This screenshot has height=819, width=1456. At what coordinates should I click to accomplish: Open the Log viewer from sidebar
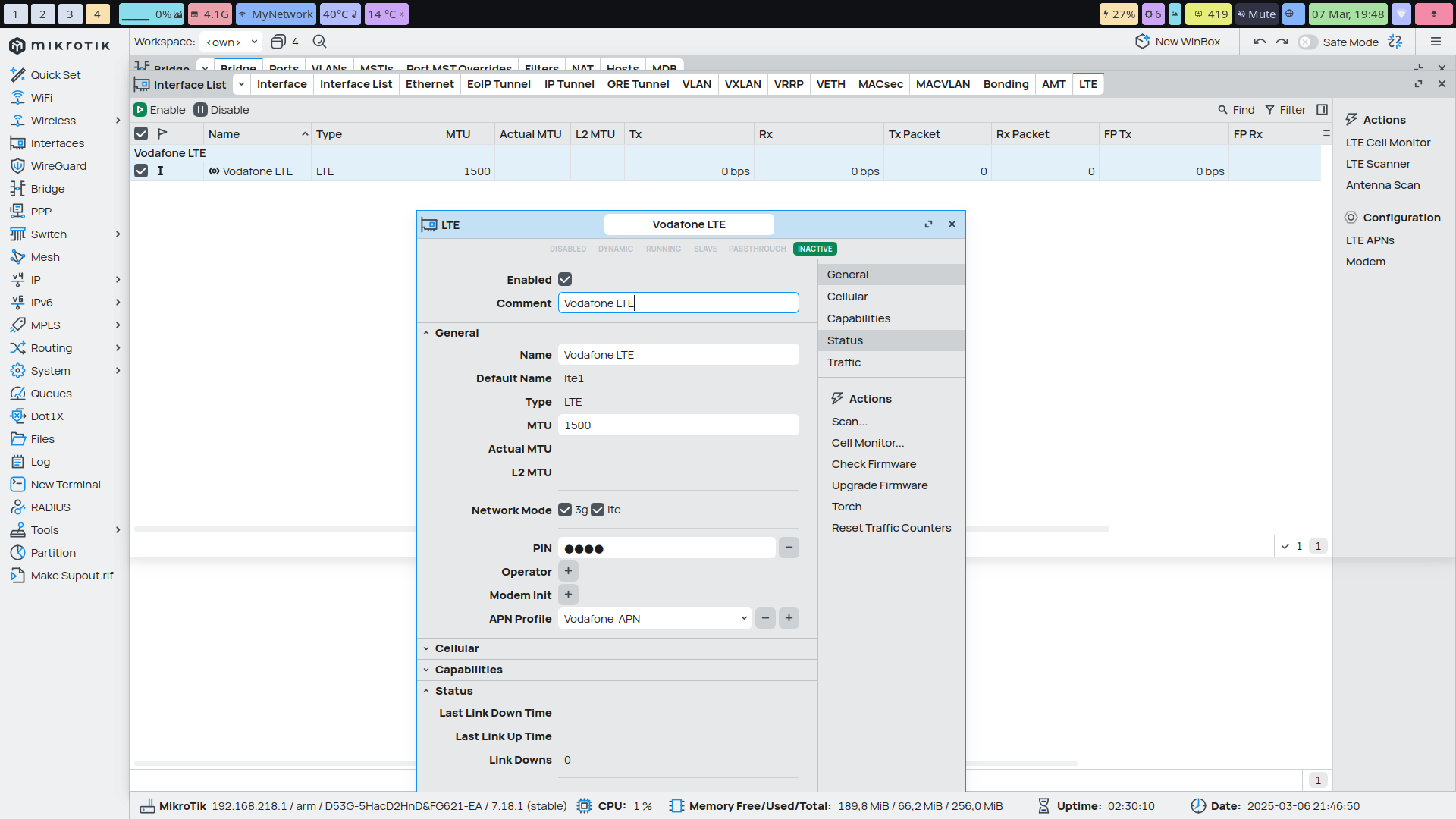[39, 461]
